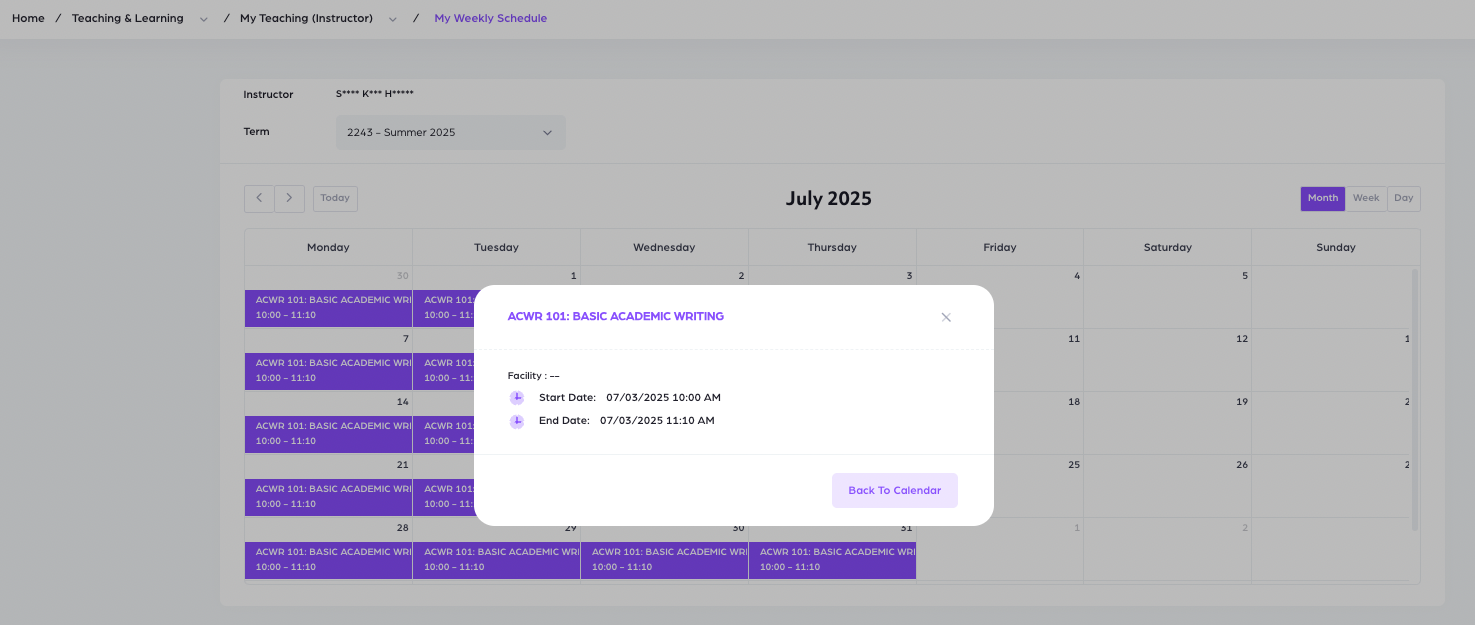The height and width of the screenshot is (625, 1475).
Task: Go to Home in the breadcrumb
Action: 28,18
